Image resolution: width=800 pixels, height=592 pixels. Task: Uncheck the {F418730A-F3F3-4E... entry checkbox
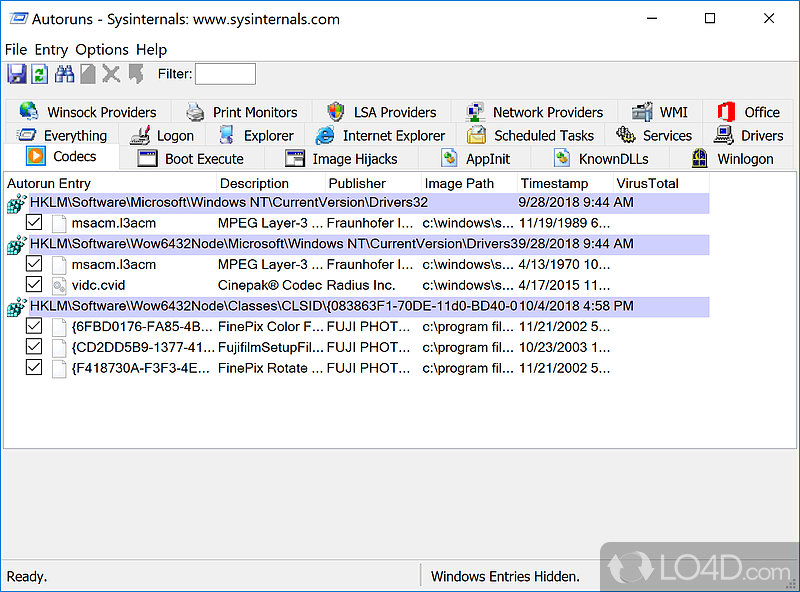click(x=35, y=367)
